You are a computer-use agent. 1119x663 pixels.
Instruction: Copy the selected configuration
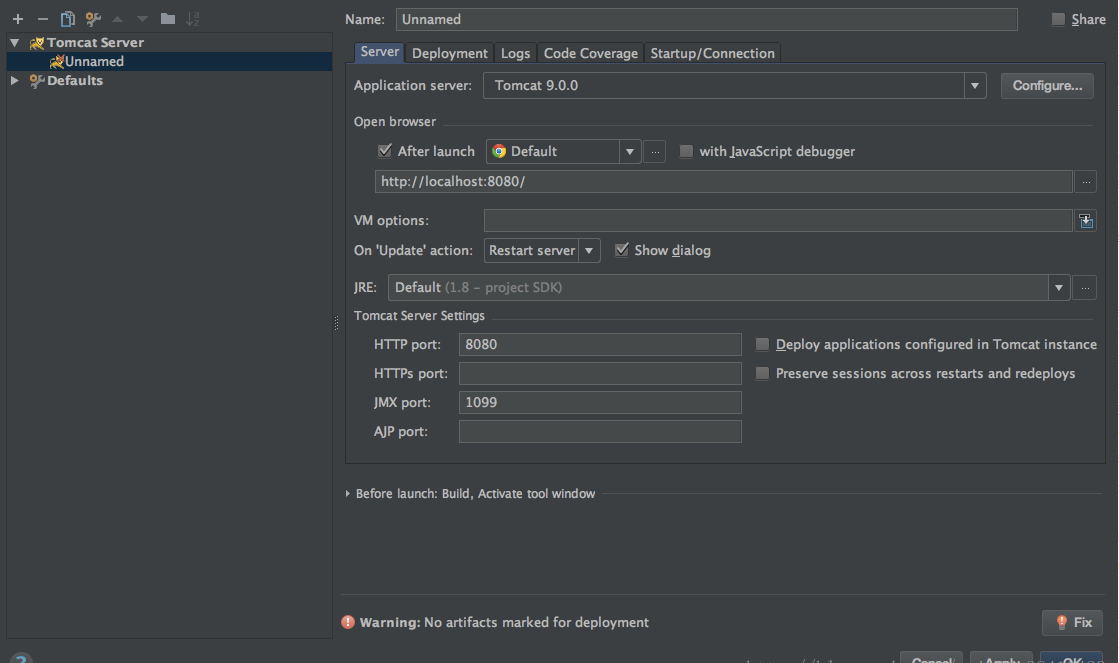tap(68, 19)
